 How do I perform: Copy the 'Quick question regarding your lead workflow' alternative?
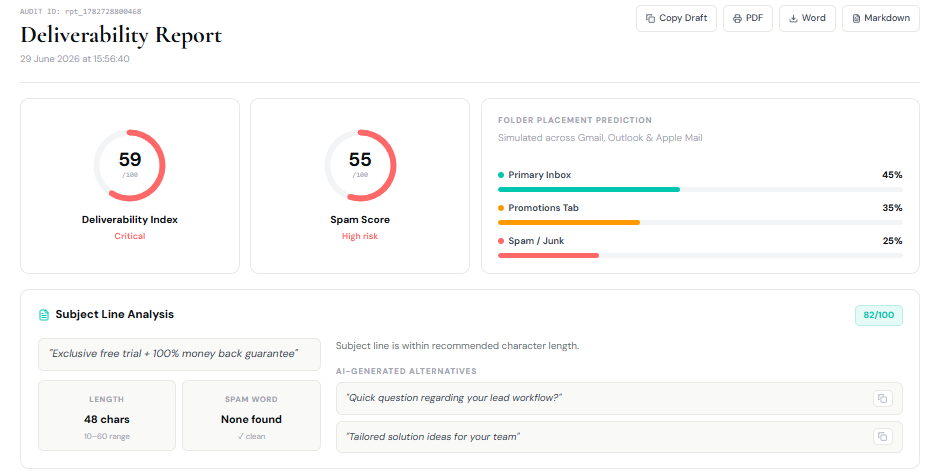point(883,398)
